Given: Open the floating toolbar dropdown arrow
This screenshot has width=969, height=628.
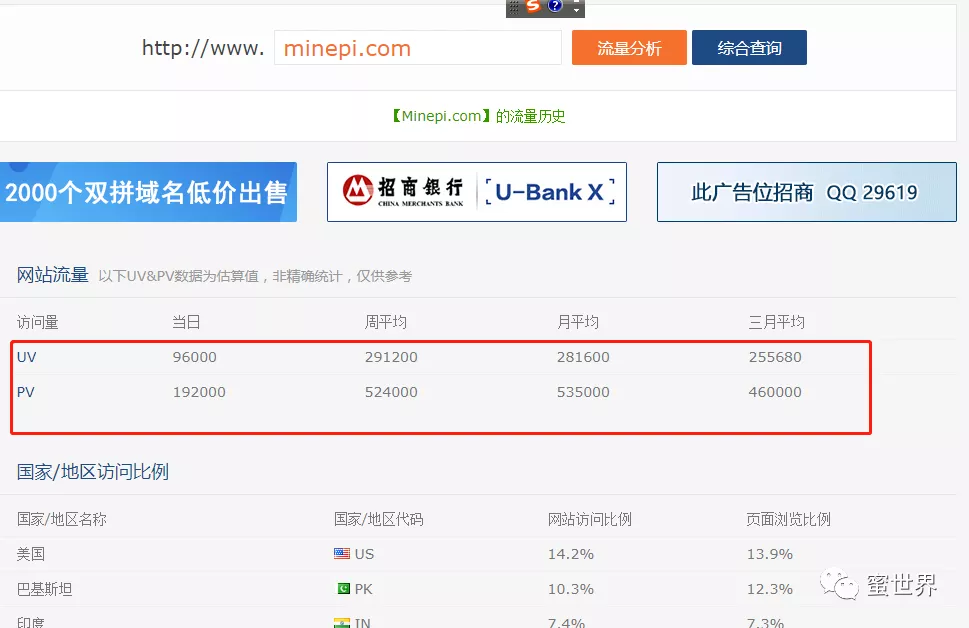Looking at the screenshot, I should click(x=576, y=10).
